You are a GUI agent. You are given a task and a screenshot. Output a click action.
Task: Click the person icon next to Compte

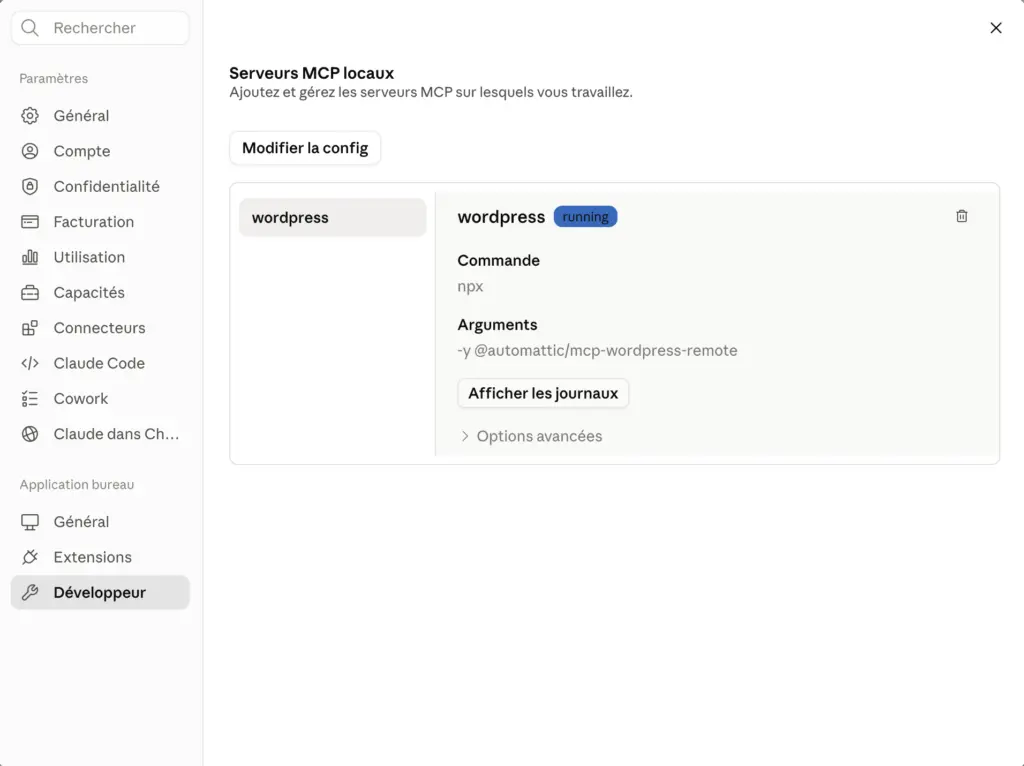pos(30,151)
